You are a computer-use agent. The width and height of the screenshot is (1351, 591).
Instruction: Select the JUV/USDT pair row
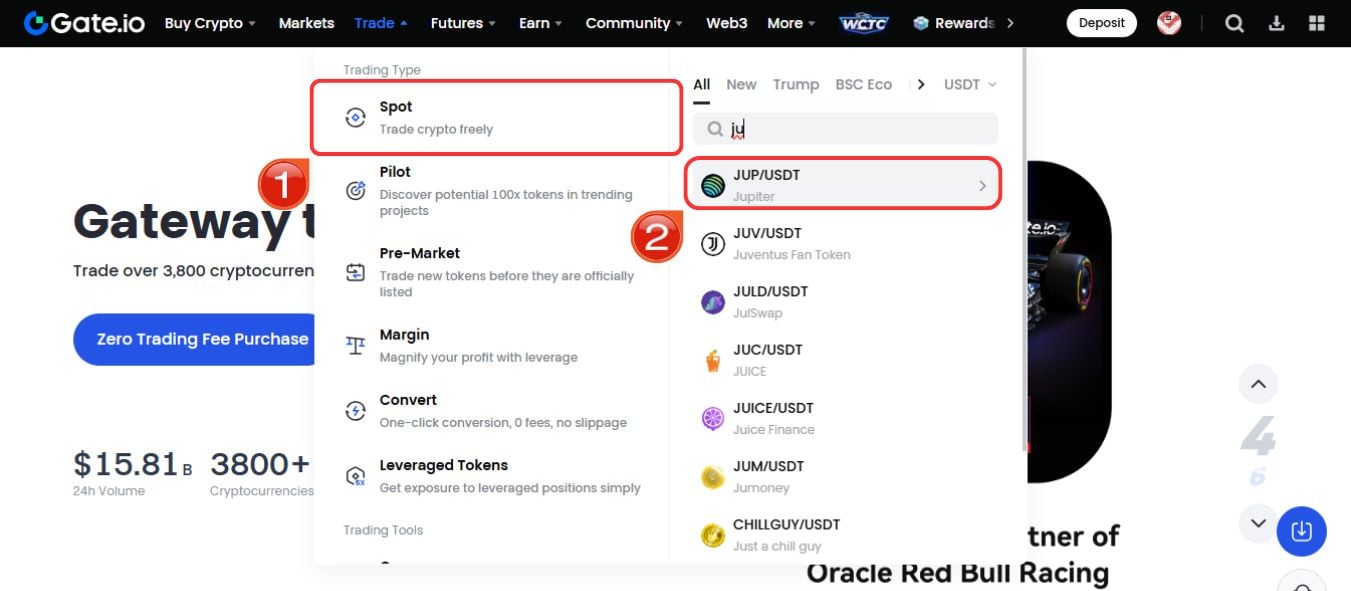coord(845,244)
